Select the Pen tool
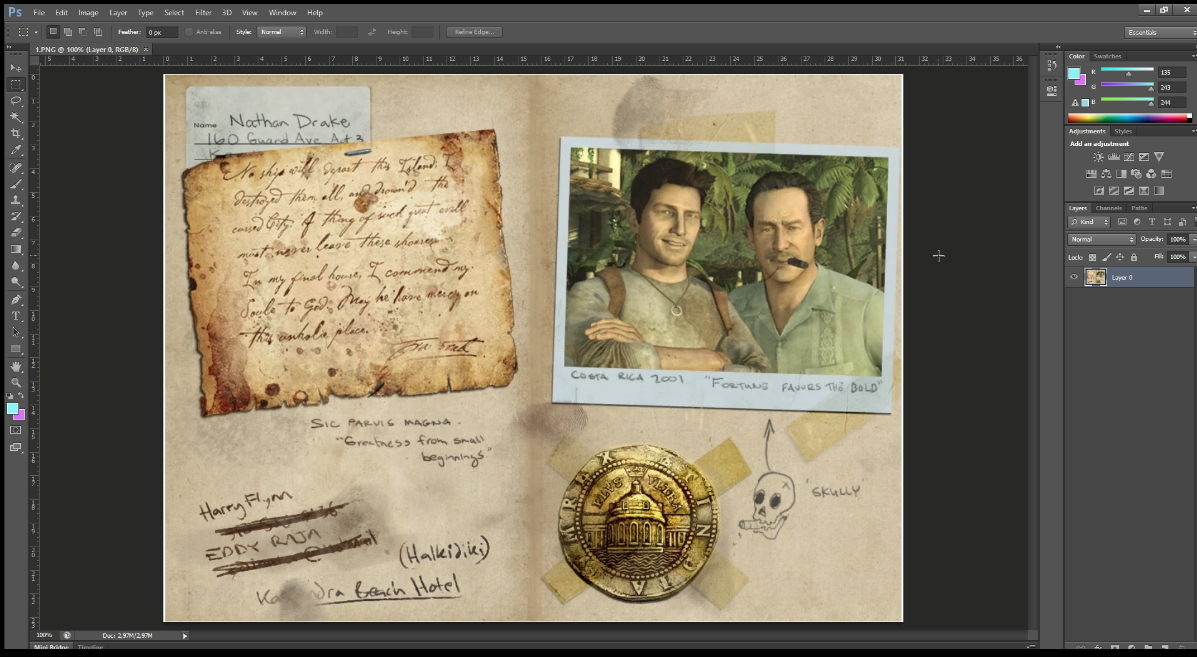1197x657 pixels. pyautogui.click(x=15, y=299)
